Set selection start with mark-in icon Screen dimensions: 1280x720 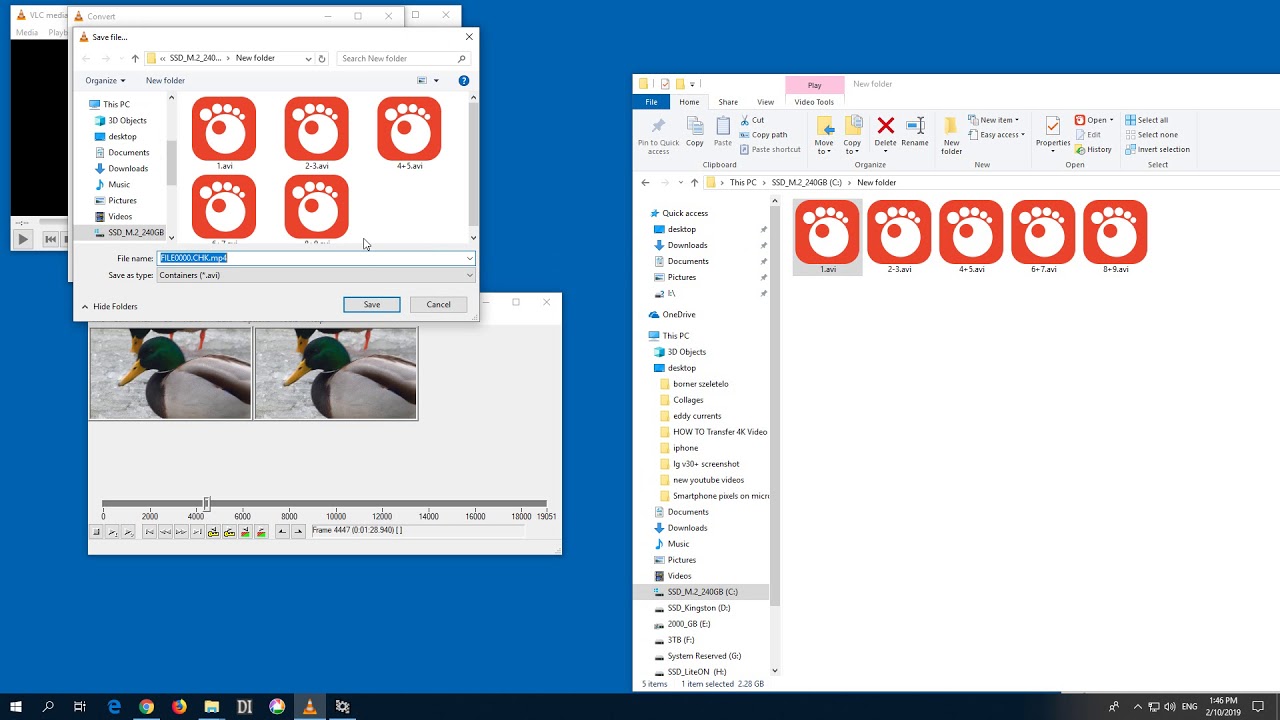pos(282,532)
